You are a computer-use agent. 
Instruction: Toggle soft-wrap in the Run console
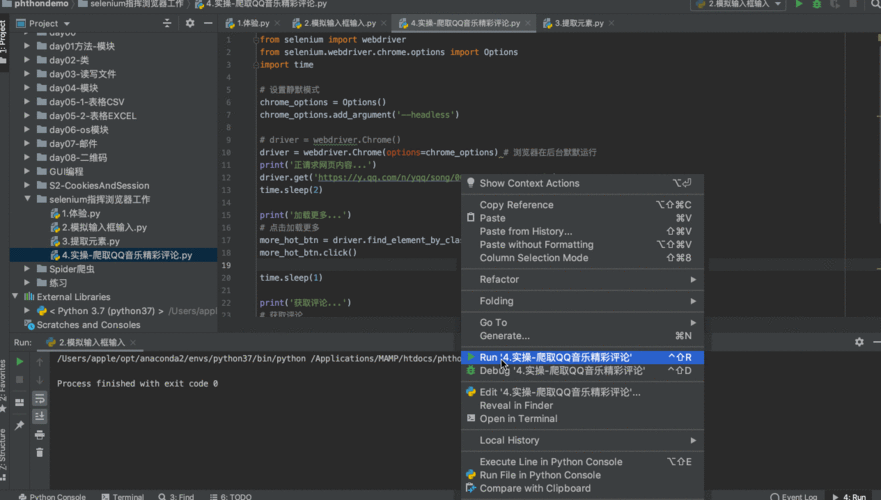[x=39, y=398]
